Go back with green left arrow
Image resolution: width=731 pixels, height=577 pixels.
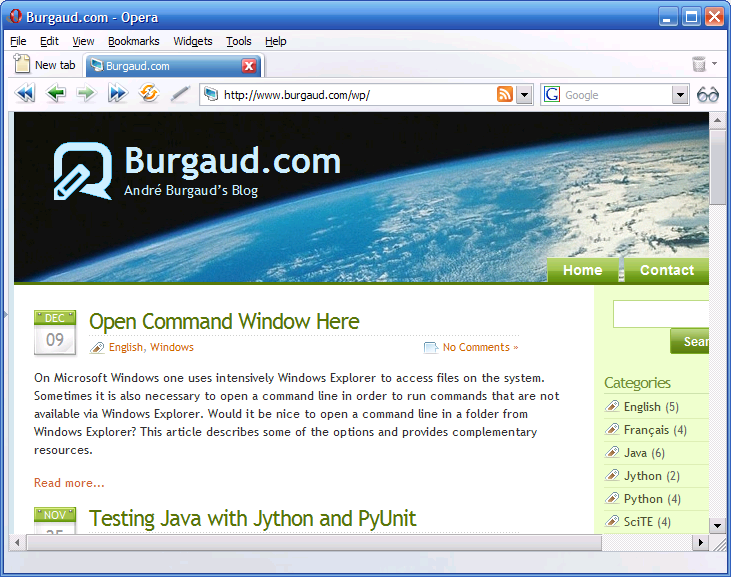point(55,94)
